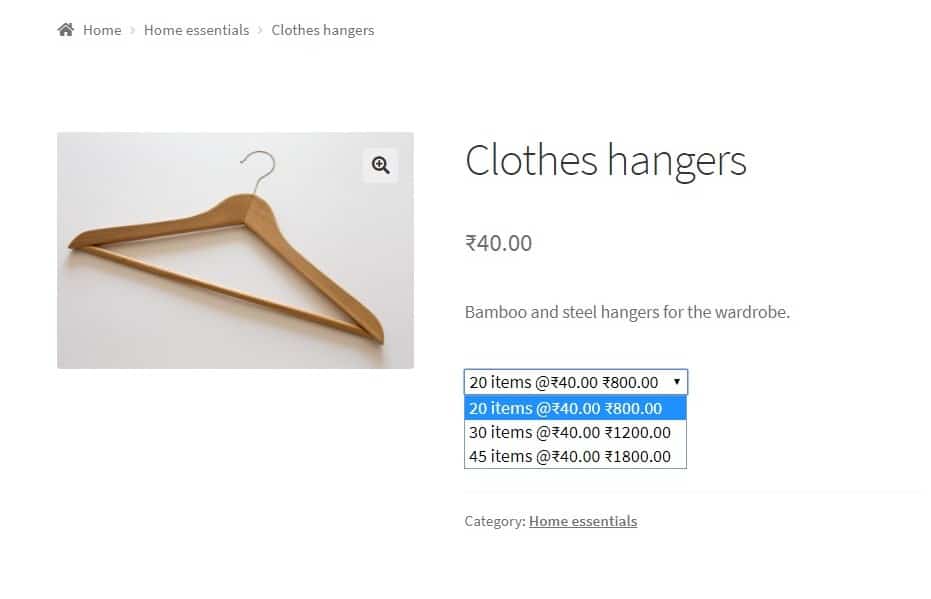931x599 pixels.
Task: Click the bamboo and steel hangers description
Action: 627,312
